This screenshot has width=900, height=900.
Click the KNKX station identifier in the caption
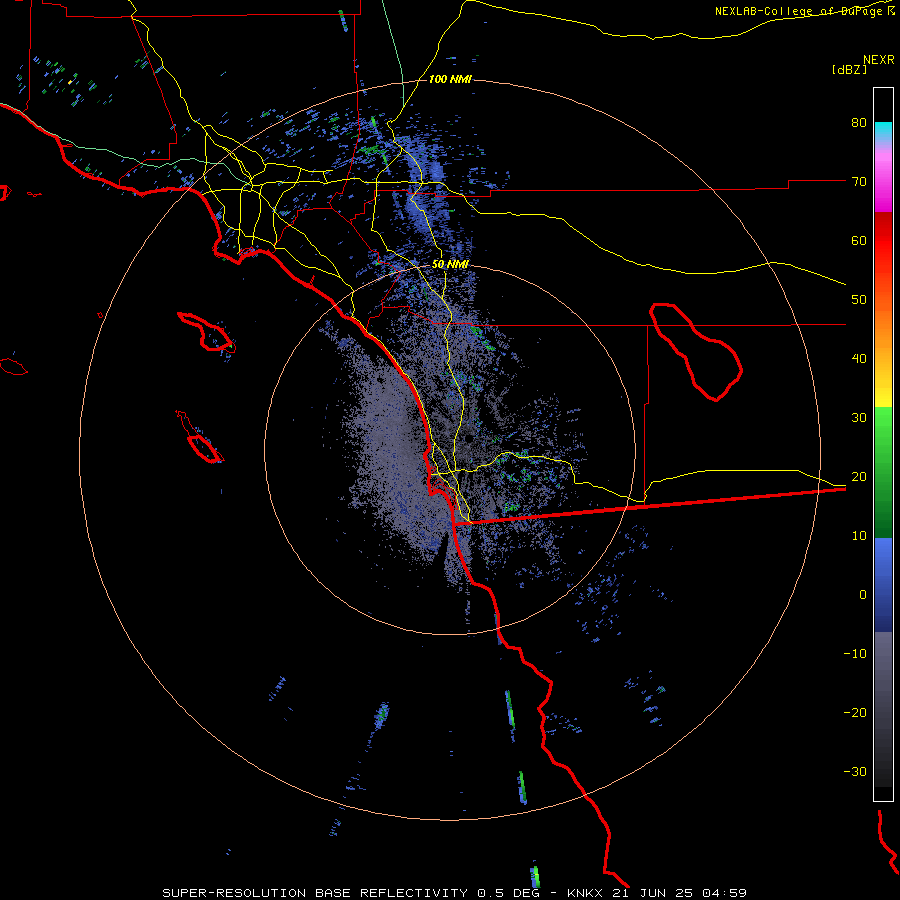[586, 893]
